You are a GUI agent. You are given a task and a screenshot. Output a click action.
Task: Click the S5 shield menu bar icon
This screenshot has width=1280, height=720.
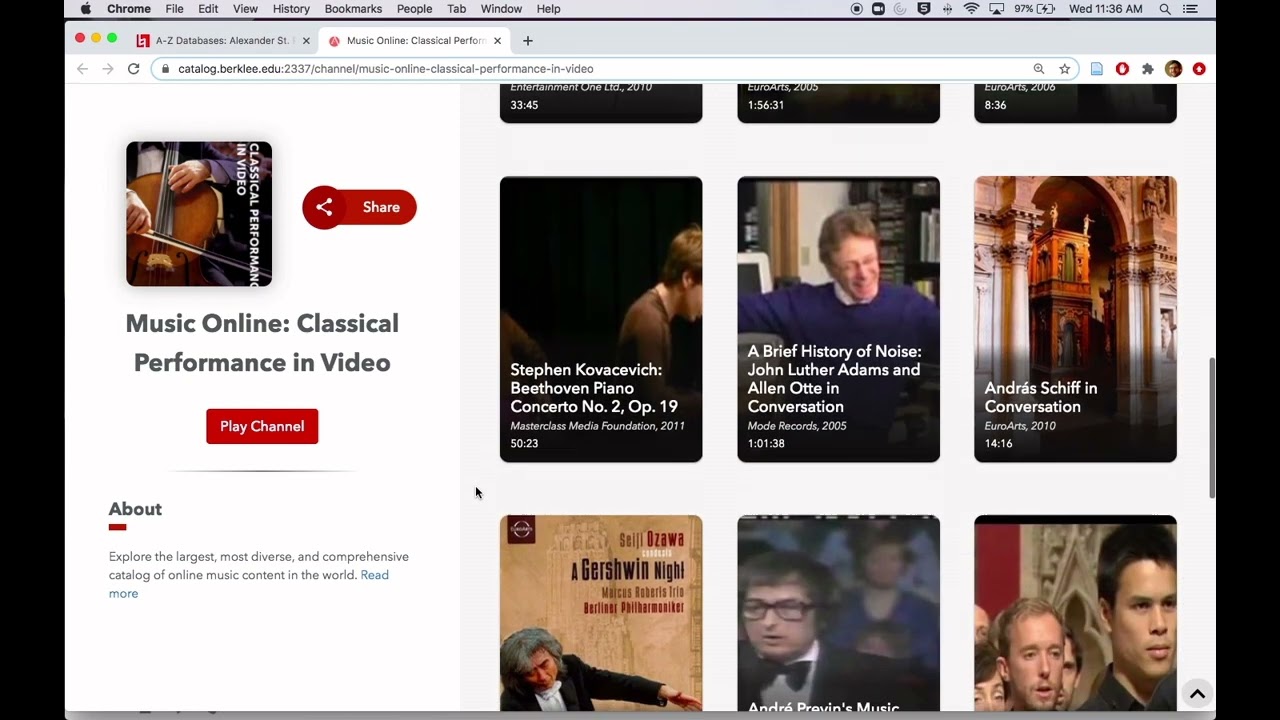tap(924, 9)
